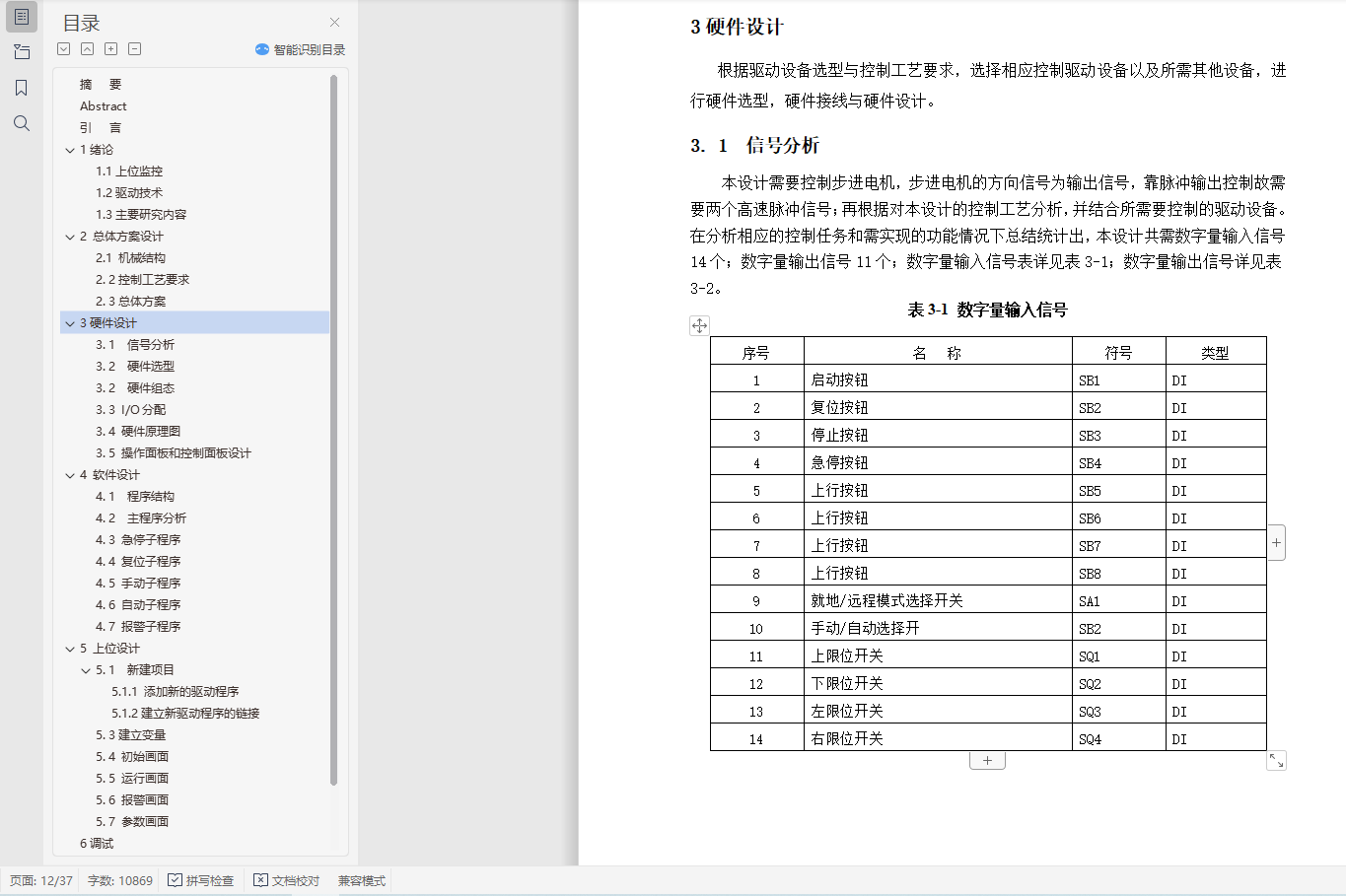Select 3.1 信号分析 in outline

tap(135, 345)
